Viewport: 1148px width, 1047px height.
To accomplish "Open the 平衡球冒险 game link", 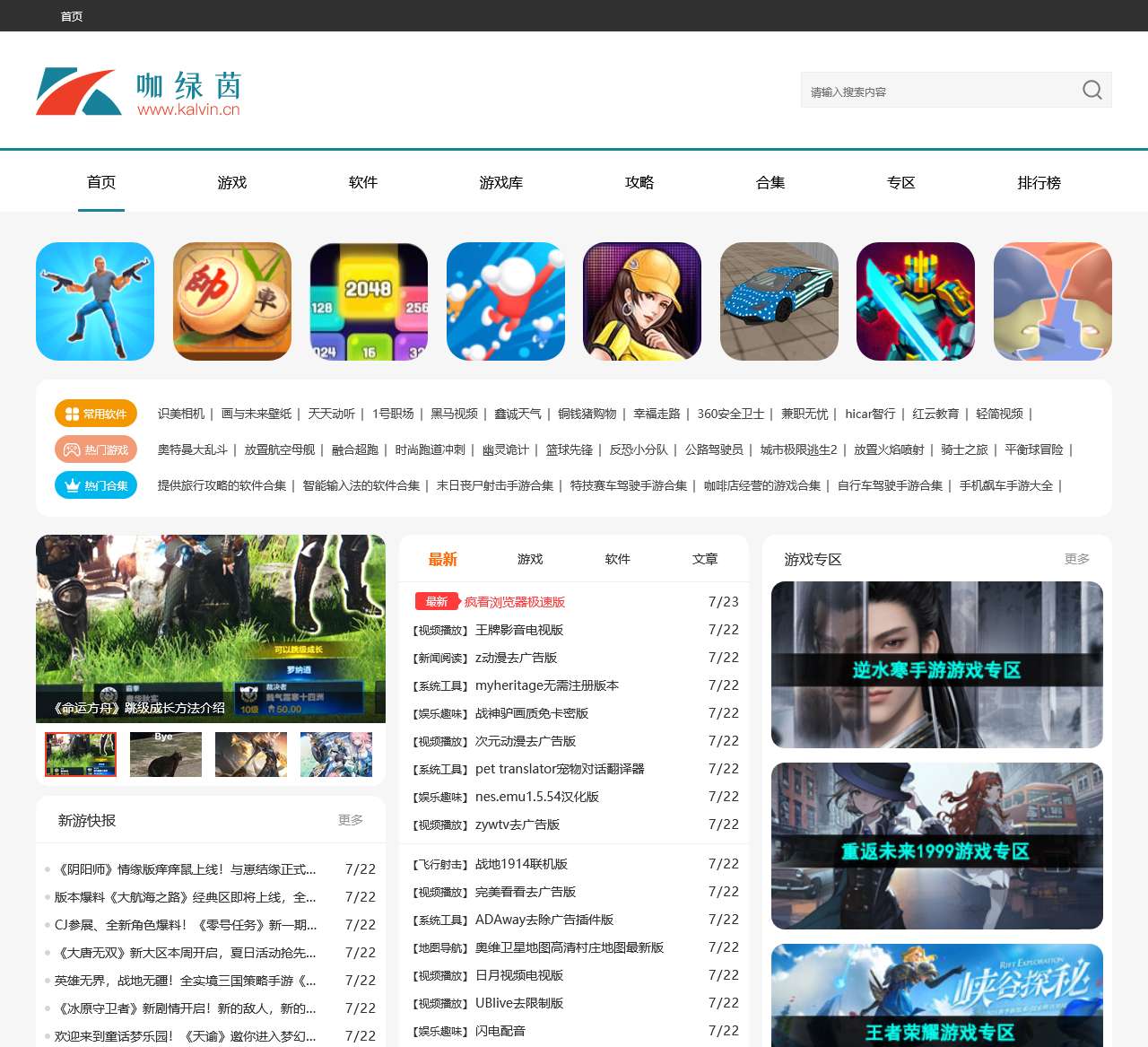I will [x=1034, y=449].
